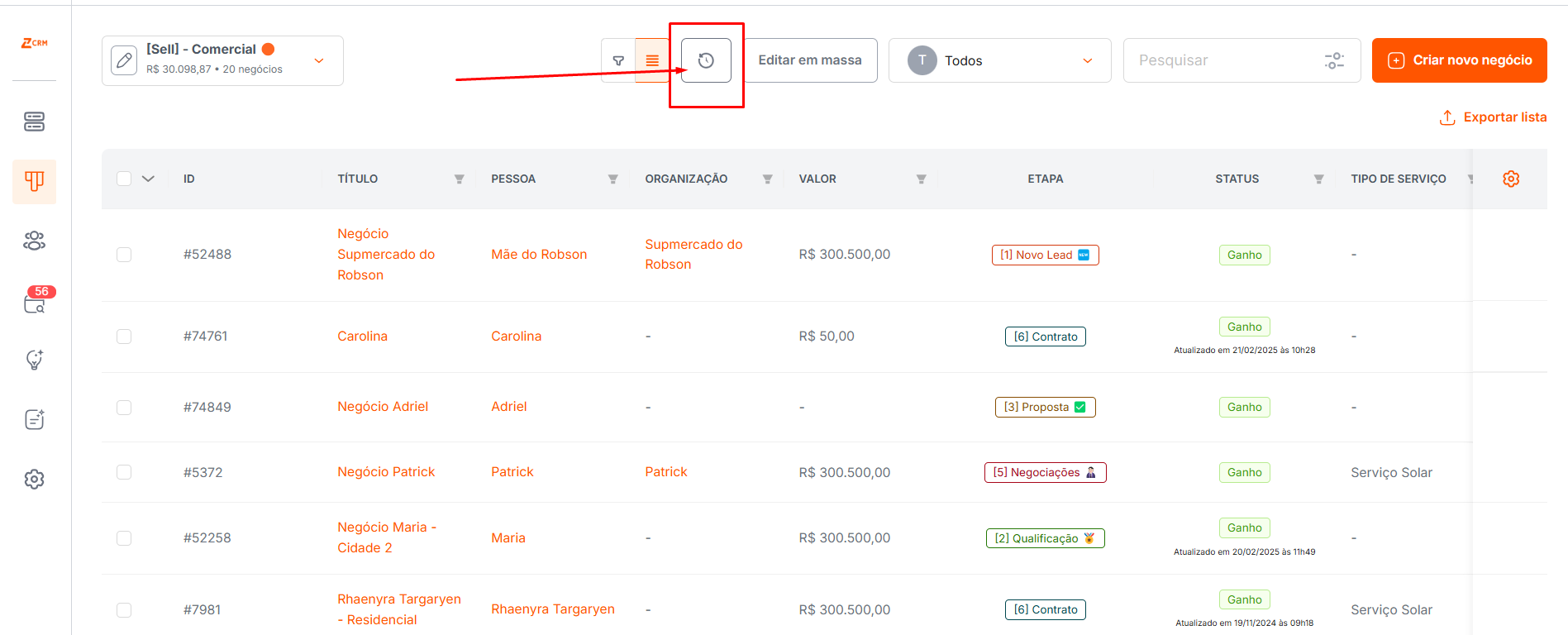Open table column settings gear

click(1511, 179)
